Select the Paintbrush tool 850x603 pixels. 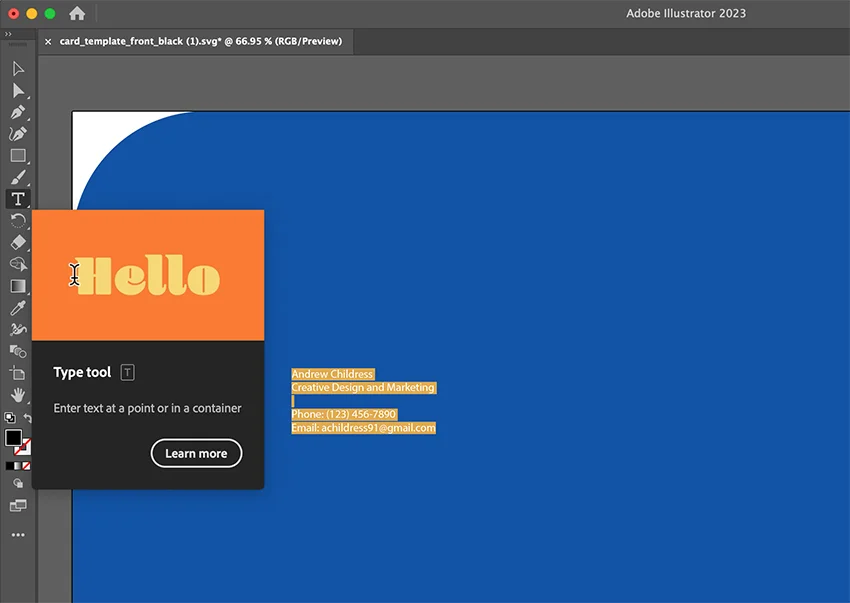tap(18, 177)
